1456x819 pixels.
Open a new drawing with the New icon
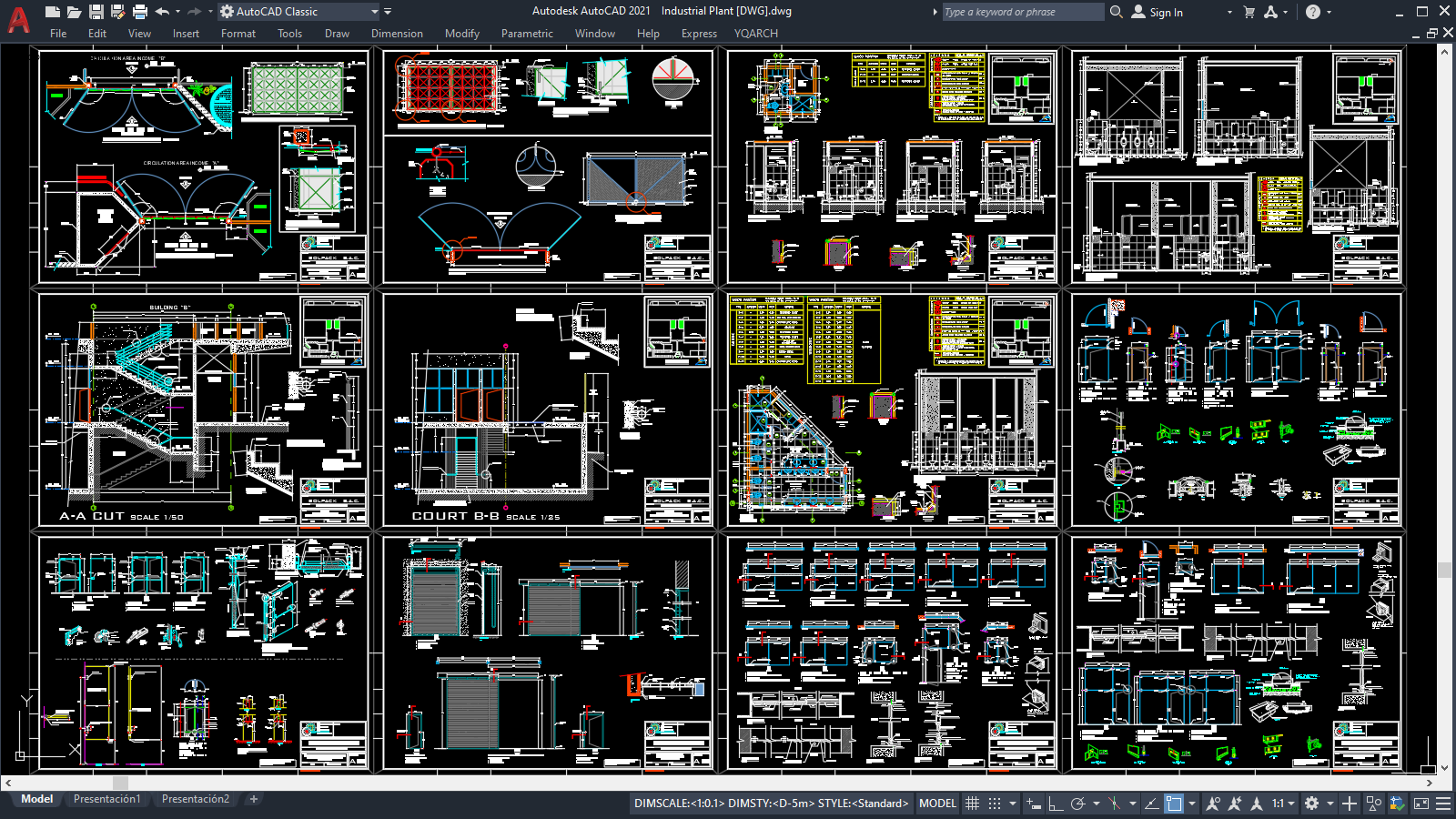(x=53, y=11)
